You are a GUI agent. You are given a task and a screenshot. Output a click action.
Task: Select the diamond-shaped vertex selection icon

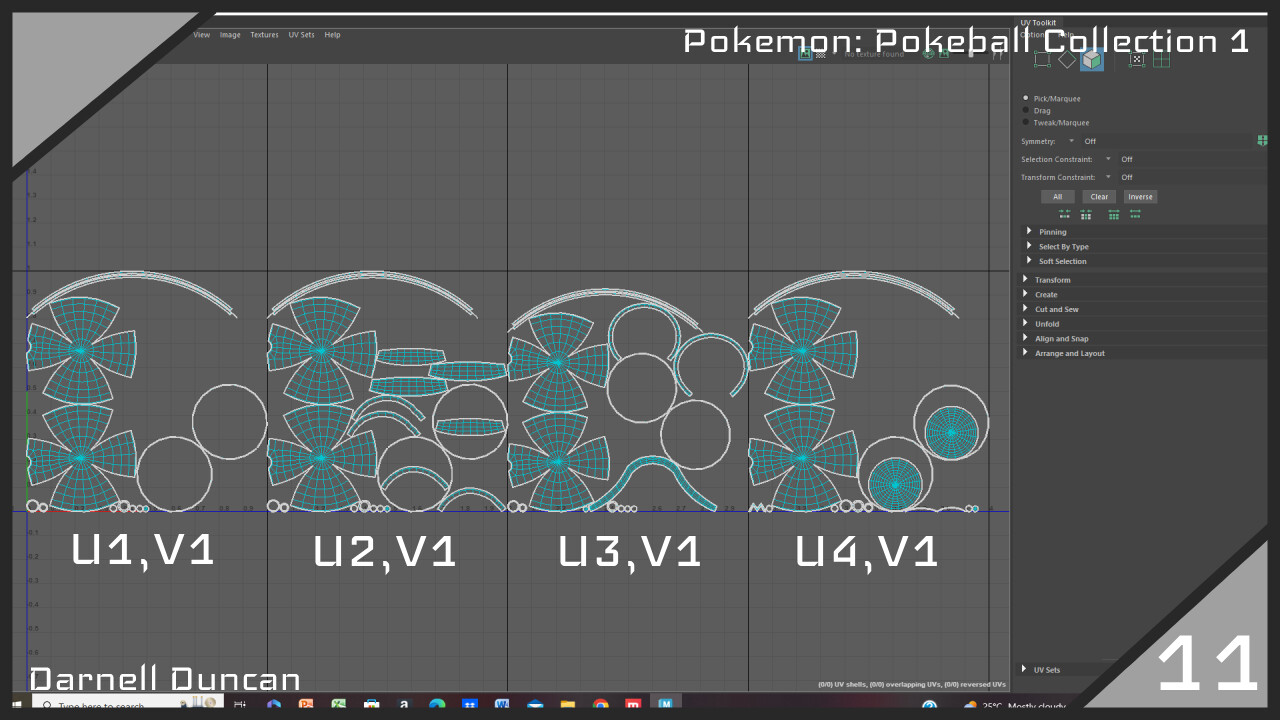click(1067, 60)
